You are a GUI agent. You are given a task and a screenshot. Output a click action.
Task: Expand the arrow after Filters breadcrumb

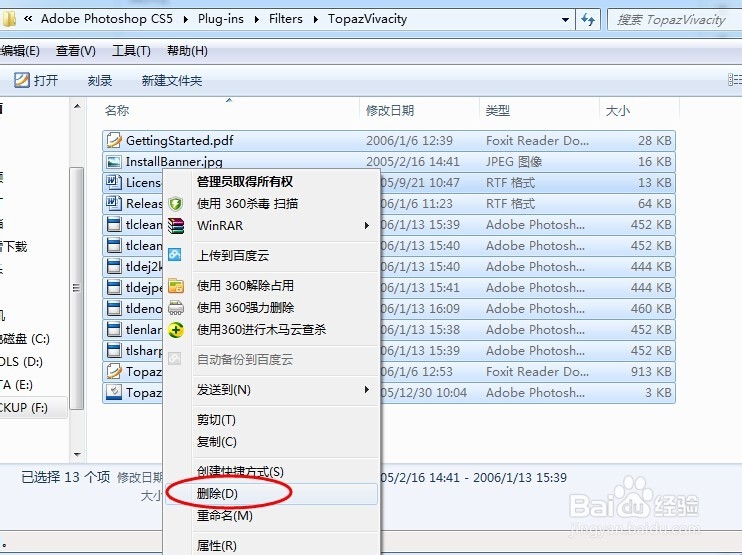pos(315,19)
